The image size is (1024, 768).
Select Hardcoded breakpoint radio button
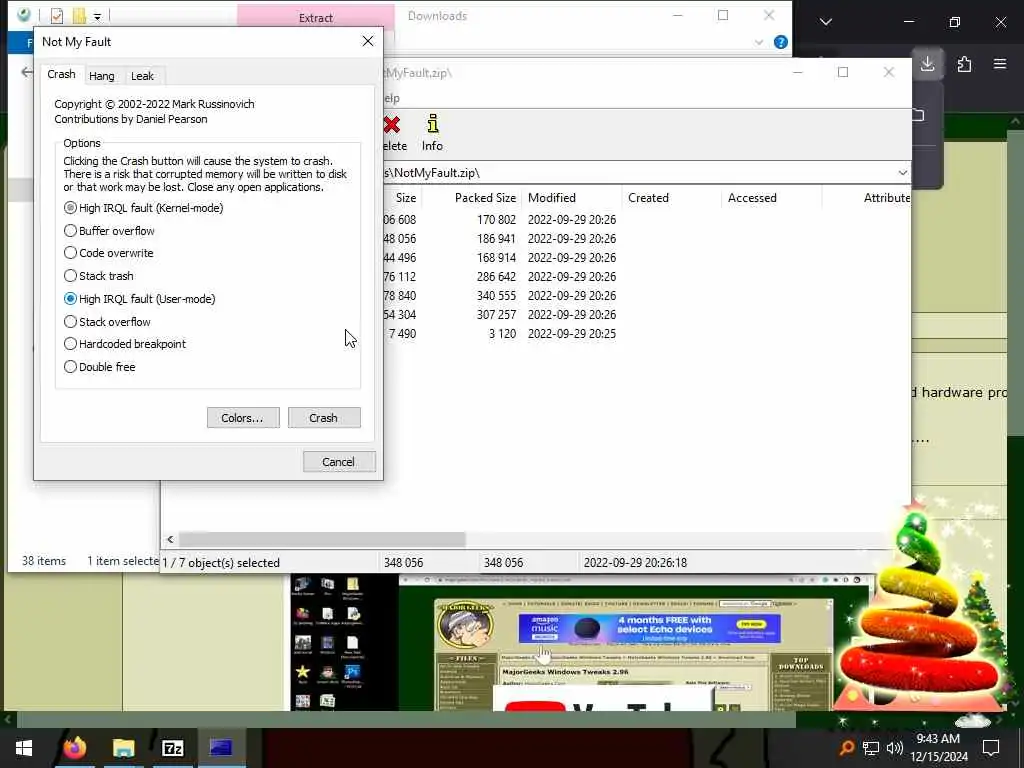(x=125, y=344)
